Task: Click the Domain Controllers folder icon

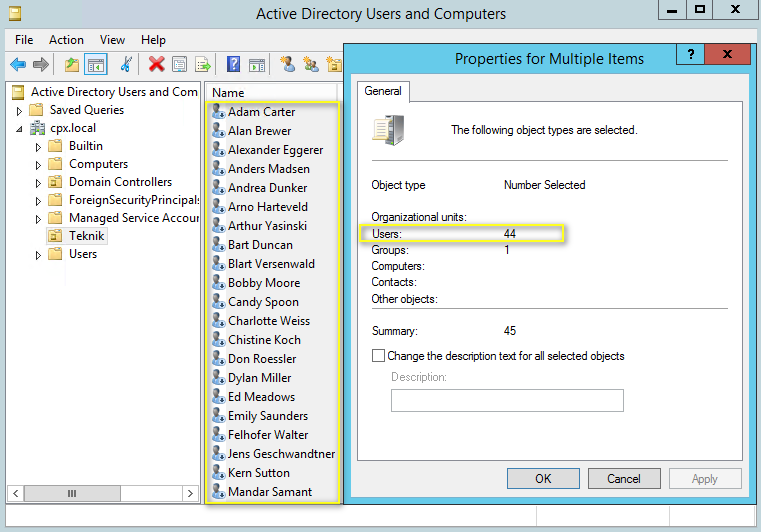Action: (55, 182)
